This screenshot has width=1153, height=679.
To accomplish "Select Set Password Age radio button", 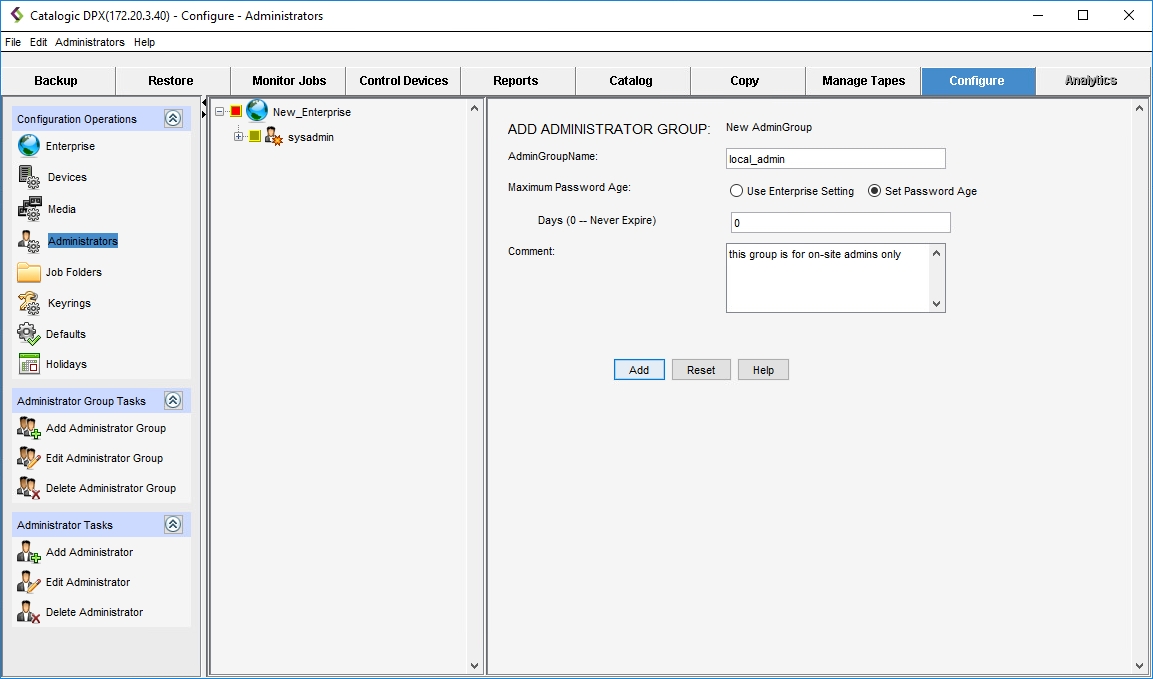I will coord(875,191).
